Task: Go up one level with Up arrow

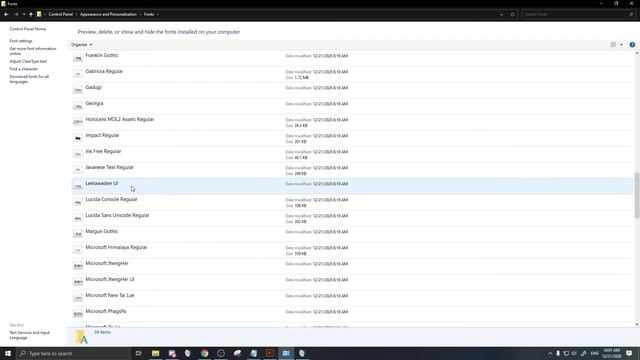Action: [x=31, y=14]
